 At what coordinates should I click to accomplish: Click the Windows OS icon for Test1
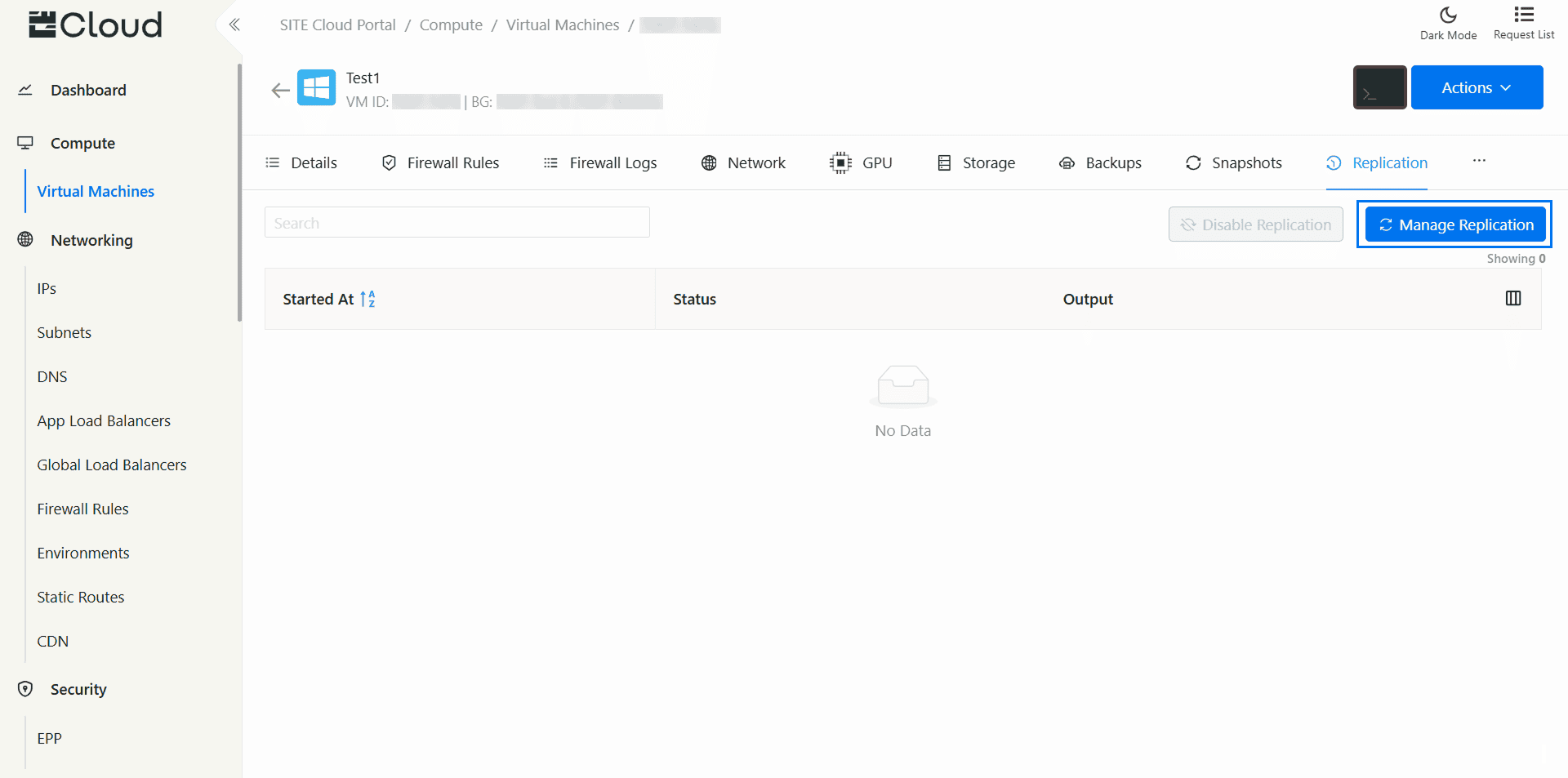pos(316,88)
